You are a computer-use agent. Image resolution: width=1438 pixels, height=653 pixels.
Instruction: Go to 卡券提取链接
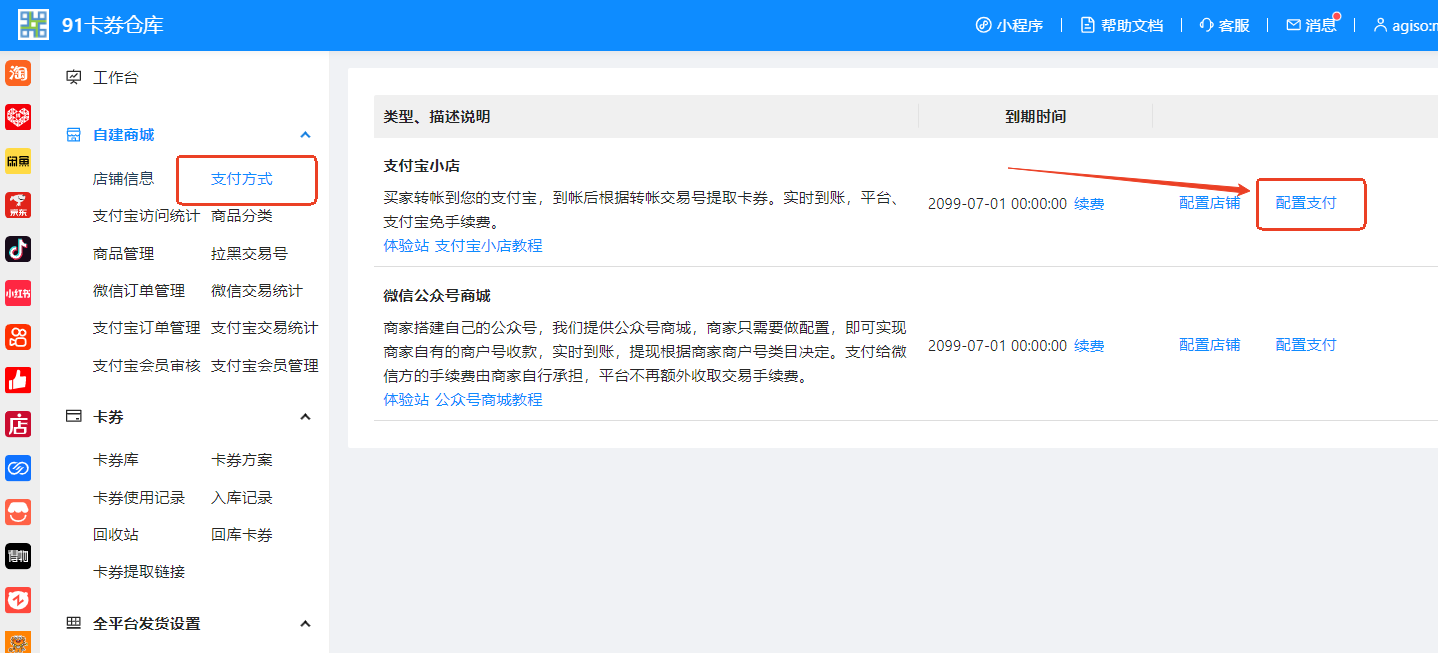139,572
